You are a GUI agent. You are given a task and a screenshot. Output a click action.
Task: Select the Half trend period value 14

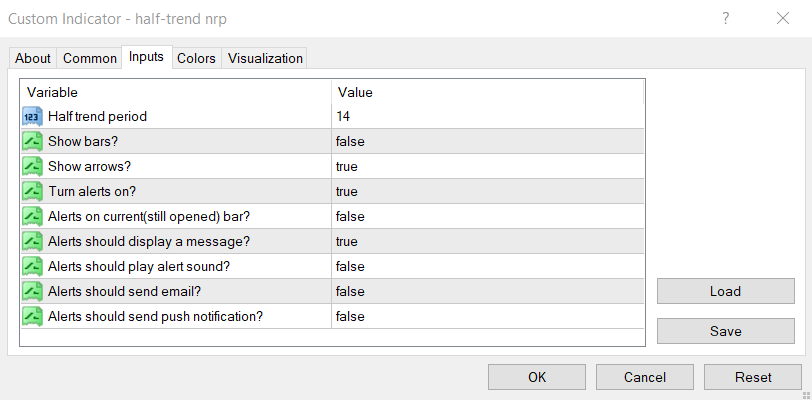point(343,117)
